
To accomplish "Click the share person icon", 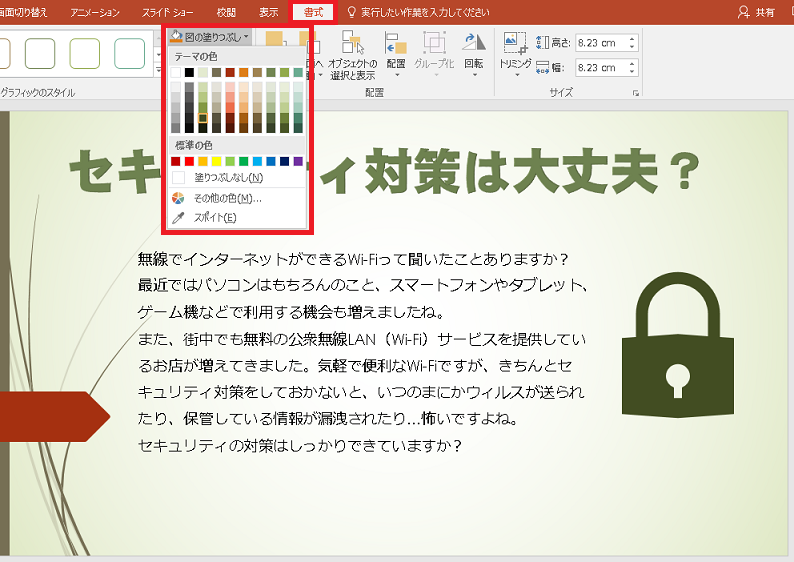I will coord(743,12).
